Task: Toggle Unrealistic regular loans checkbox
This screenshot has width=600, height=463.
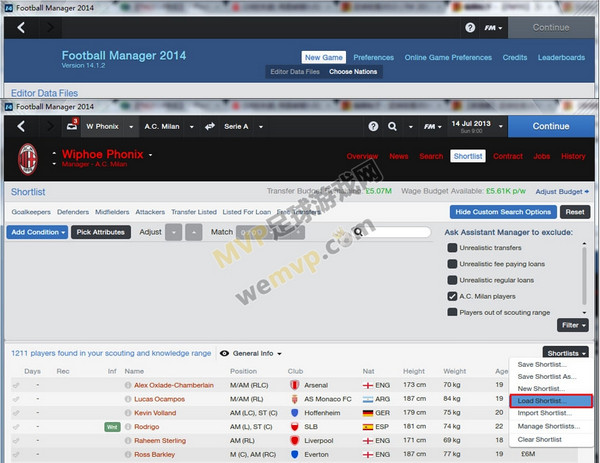Action: (452, 280)
